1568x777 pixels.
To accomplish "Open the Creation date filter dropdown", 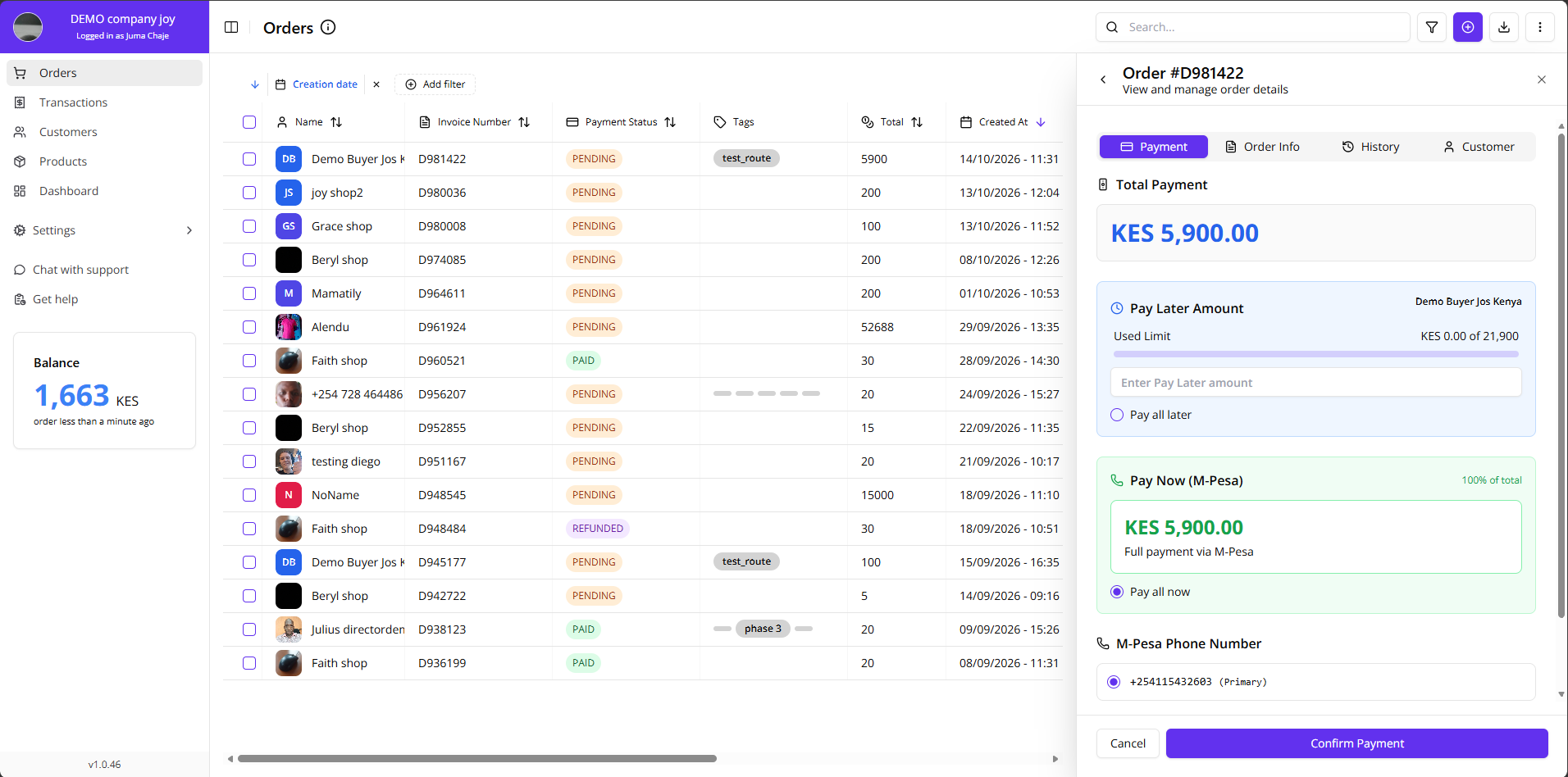I will point(317,84).
